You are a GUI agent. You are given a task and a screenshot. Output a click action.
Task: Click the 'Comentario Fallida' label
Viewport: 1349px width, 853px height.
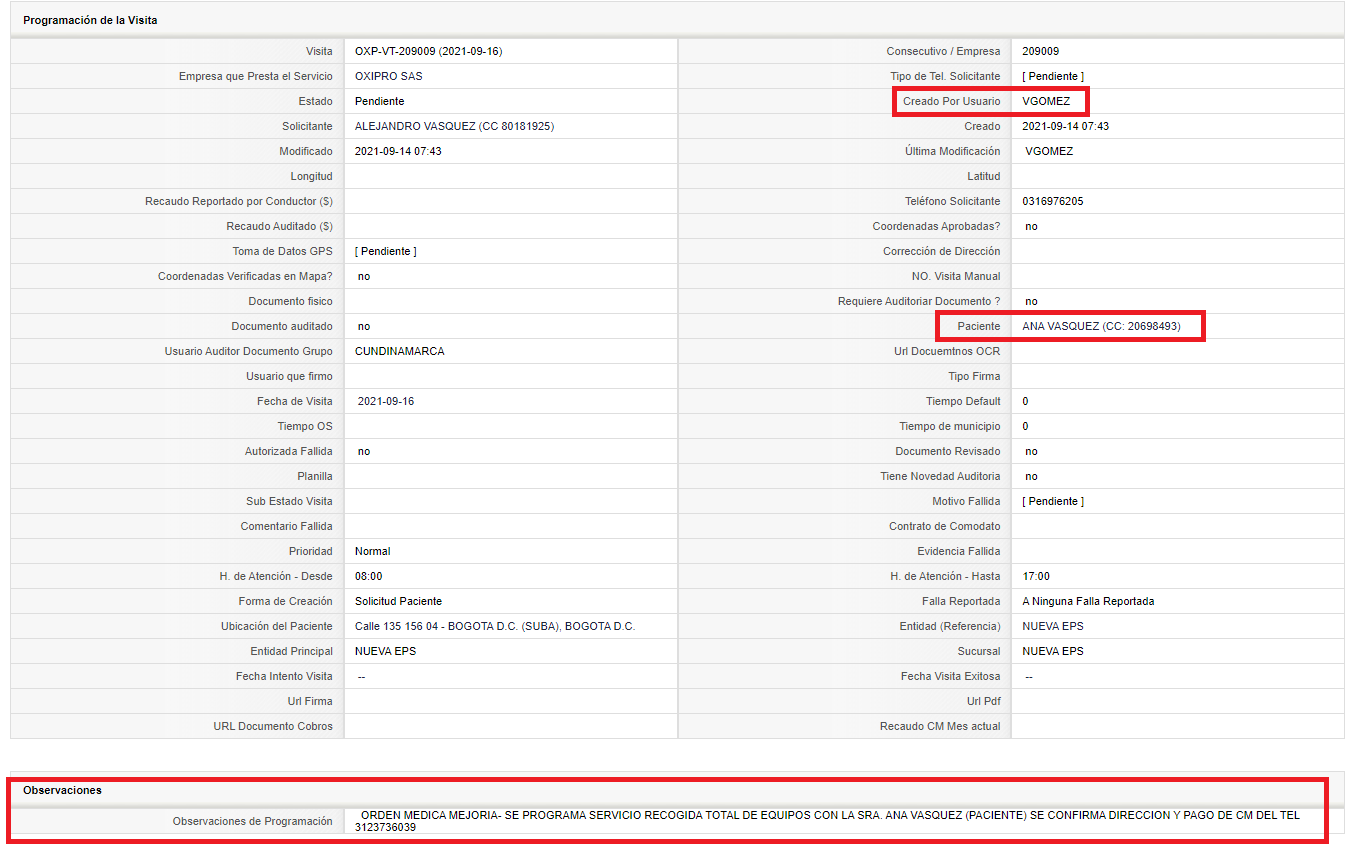[x=286, y=526]
